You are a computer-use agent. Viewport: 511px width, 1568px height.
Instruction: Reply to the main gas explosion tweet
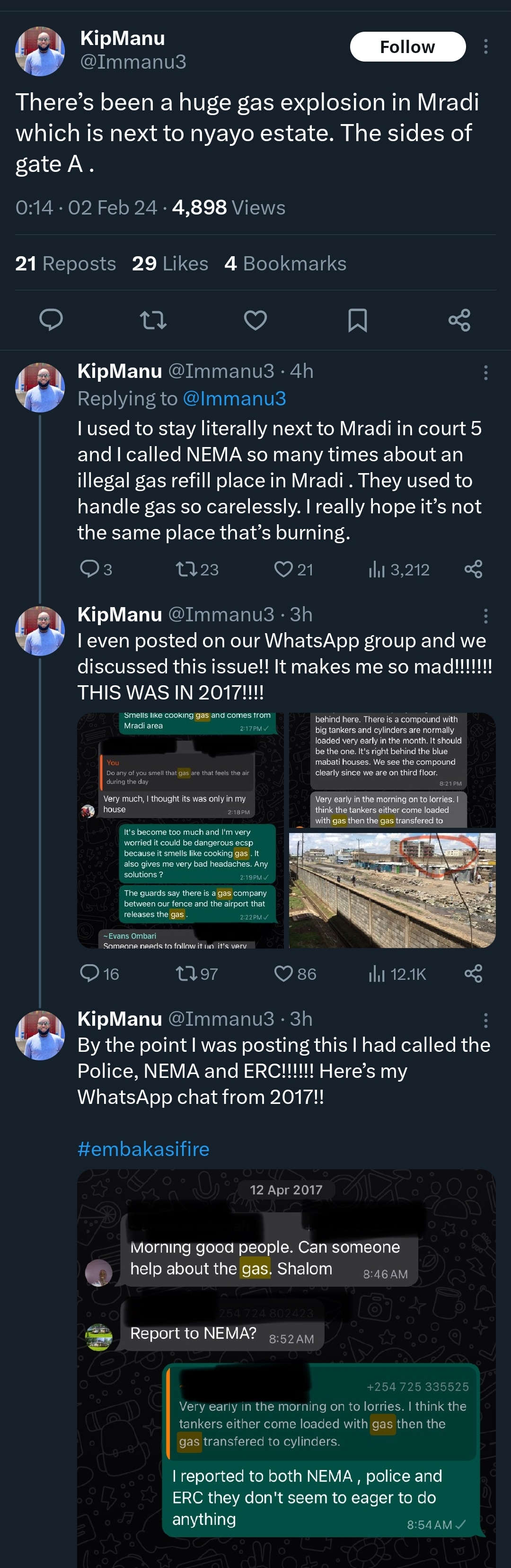coord(51,320)
